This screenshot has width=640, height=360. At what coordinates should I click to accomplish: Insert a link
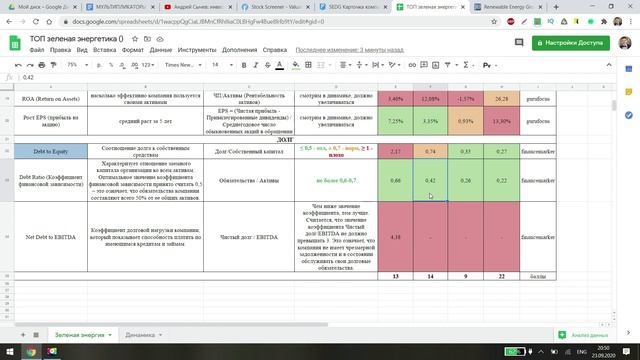(x=412, y=65)
